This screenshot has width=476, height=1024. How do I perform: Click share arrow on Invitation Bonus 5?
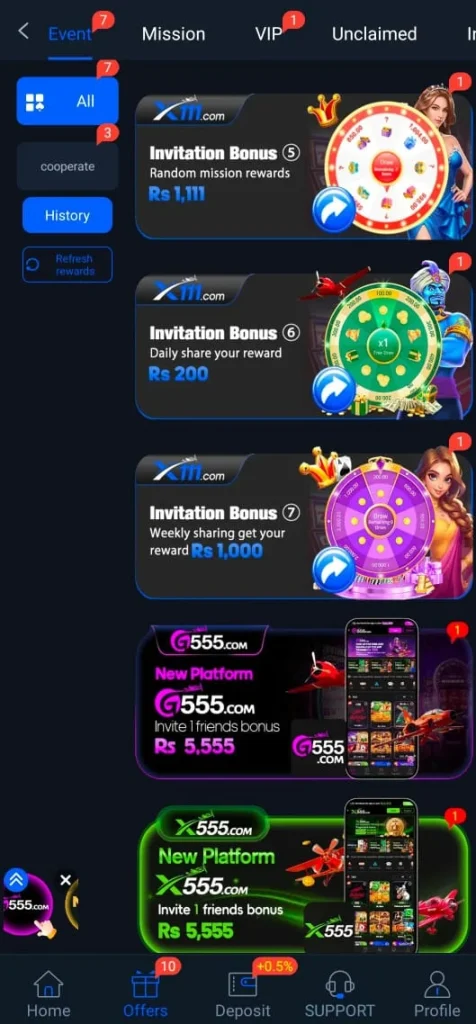point(334,210)
